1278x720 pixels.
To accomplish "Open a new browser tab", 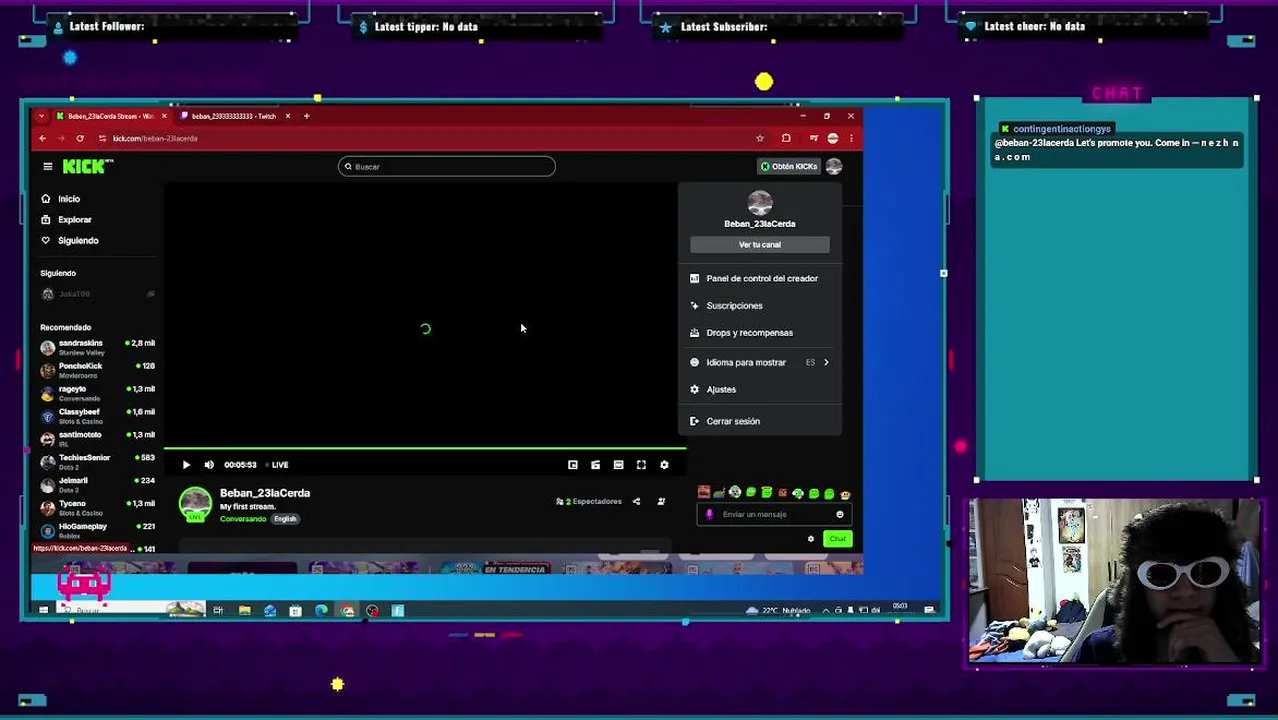I will (306, 116).
